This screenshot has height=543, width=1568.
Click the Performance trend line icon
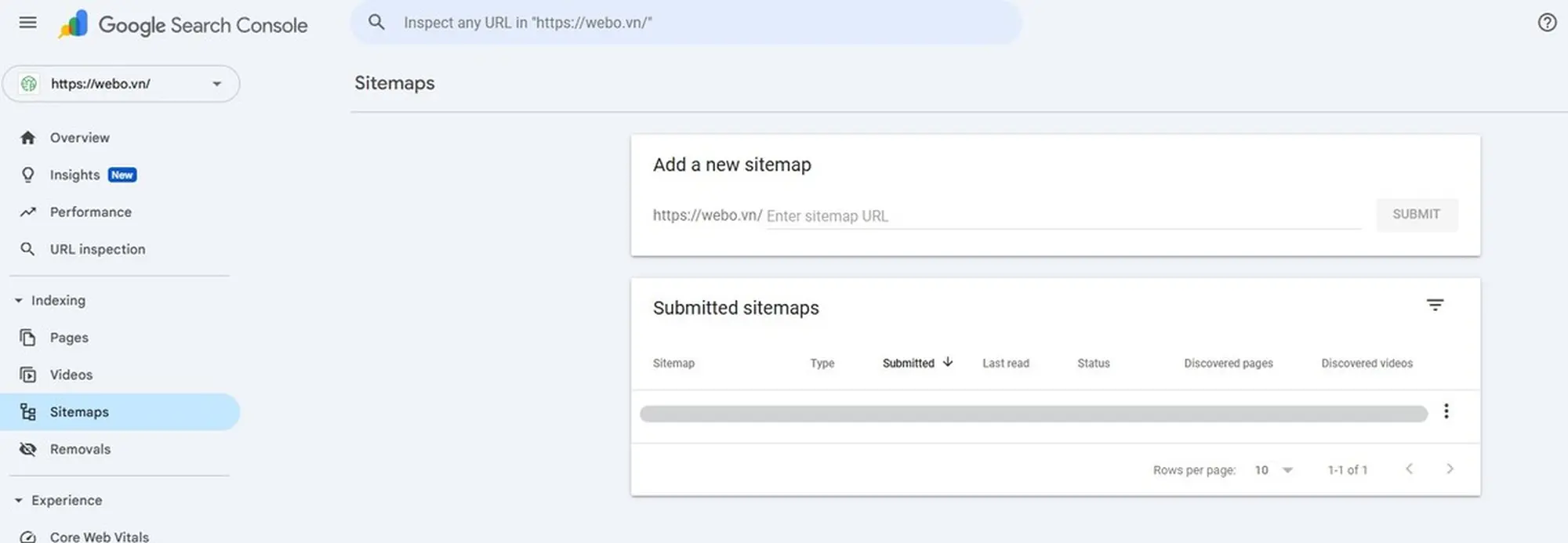click(28, 212)
